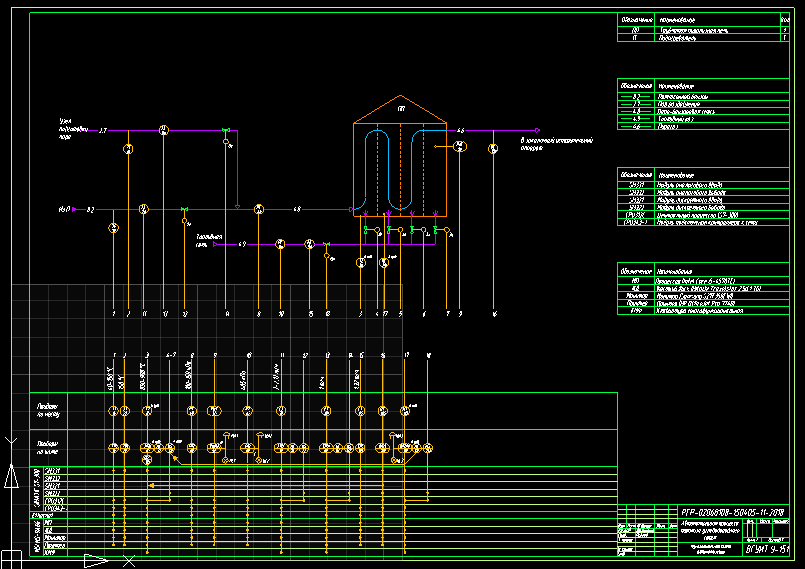Click the "8.2" row in the line legend table

[x=703, y=97]
